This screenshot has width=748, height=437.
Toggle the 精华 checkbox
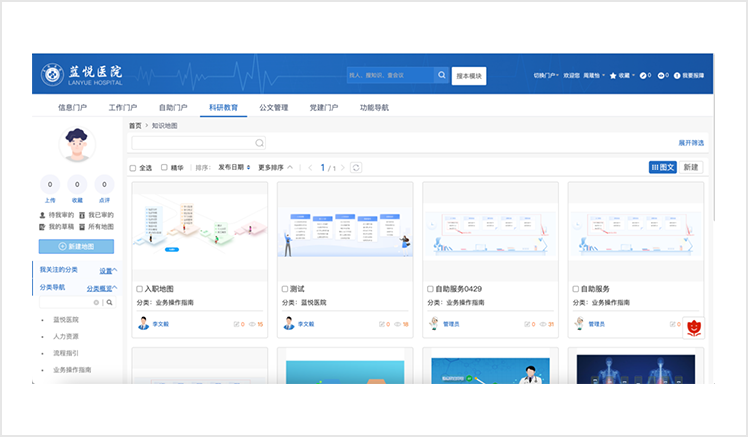coord(165,168)
